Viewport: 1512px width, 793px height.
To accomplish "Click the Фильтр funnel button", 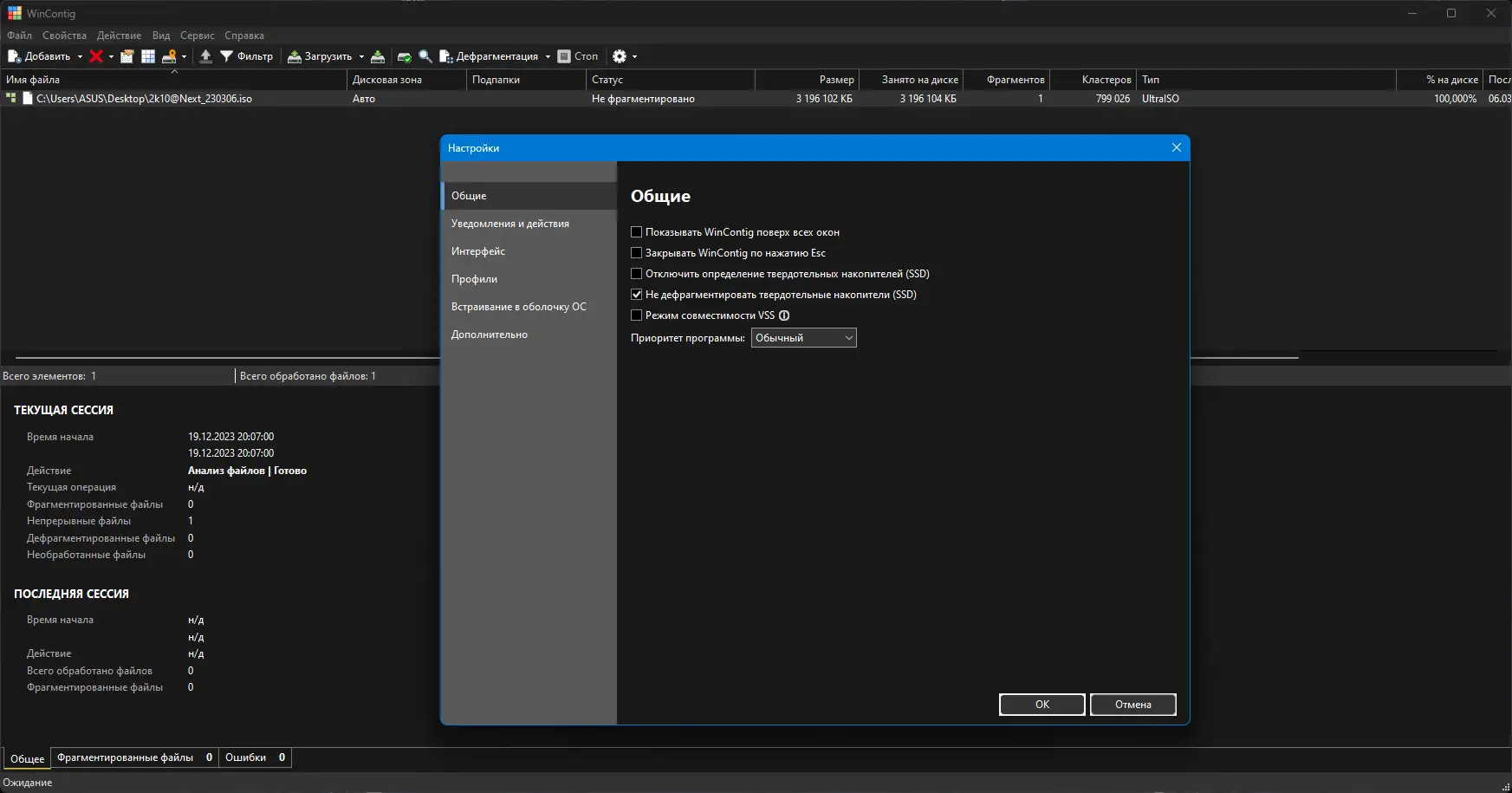I will 246,56.
